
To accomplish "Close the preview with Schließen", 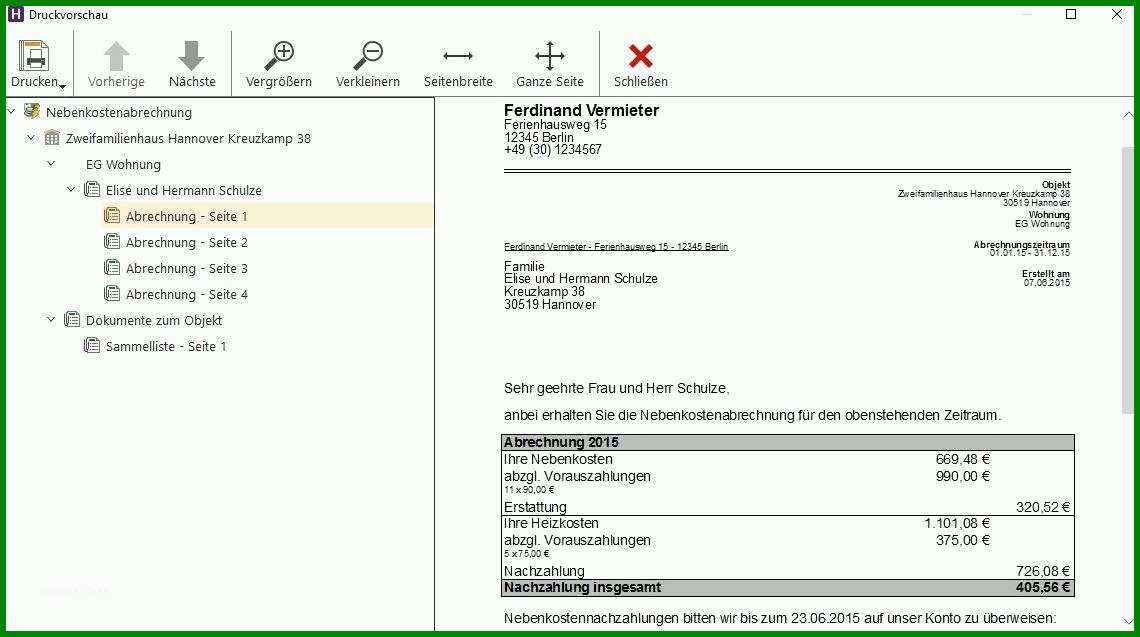I will (x=641, y=64).
